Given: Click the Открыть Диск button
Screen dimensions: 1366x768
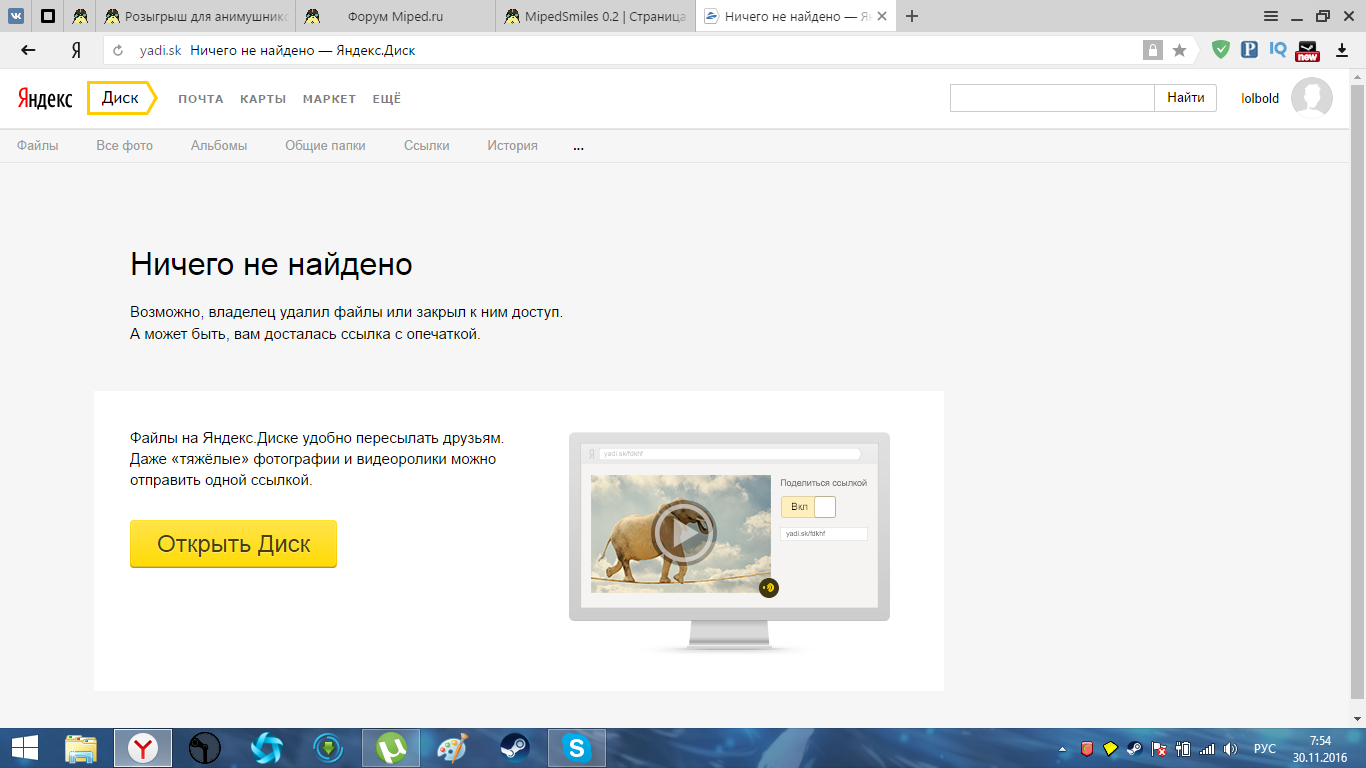Looking at the screenshot, I should click(233, 544).
